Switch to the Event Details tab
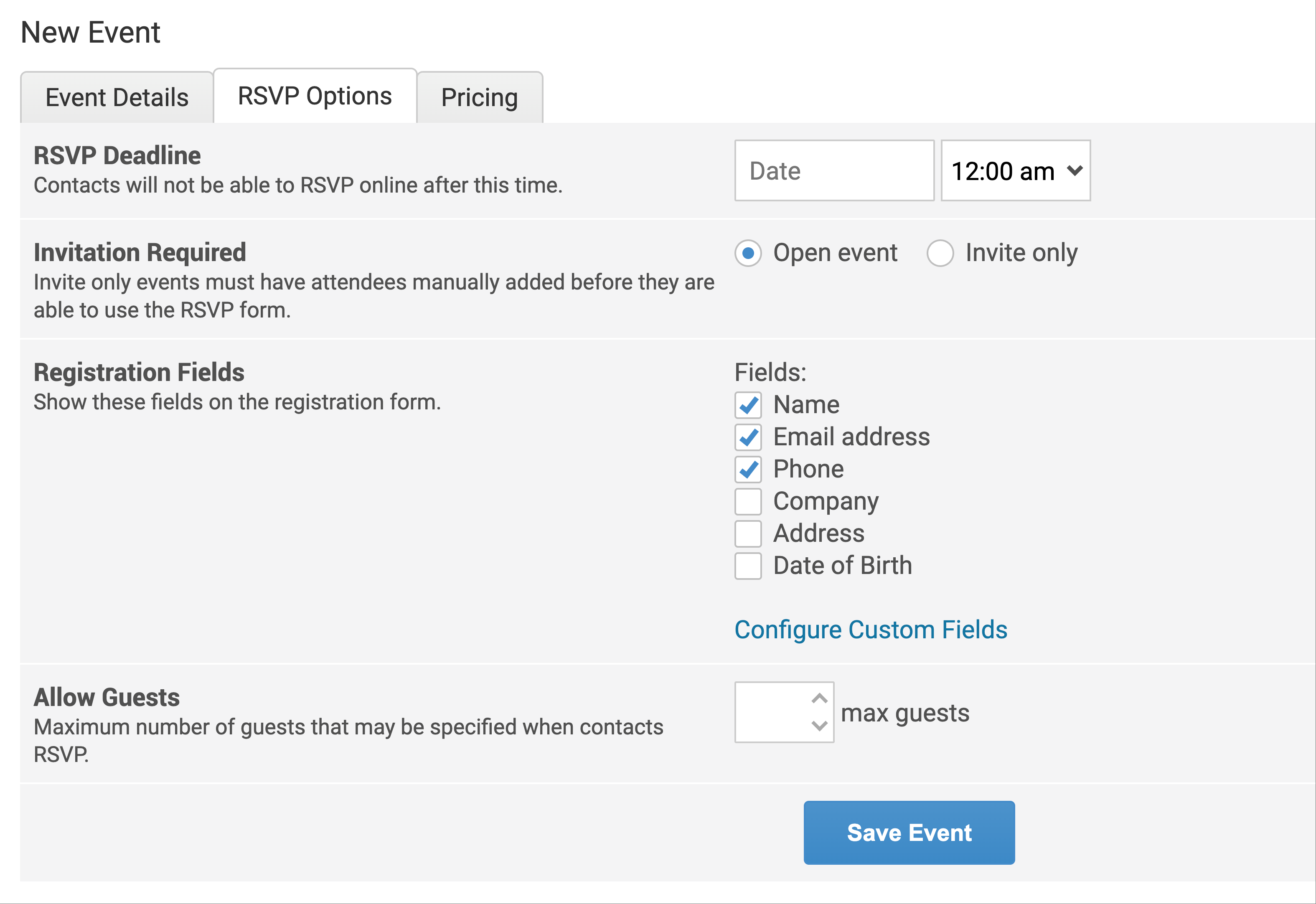 (117, 97)
